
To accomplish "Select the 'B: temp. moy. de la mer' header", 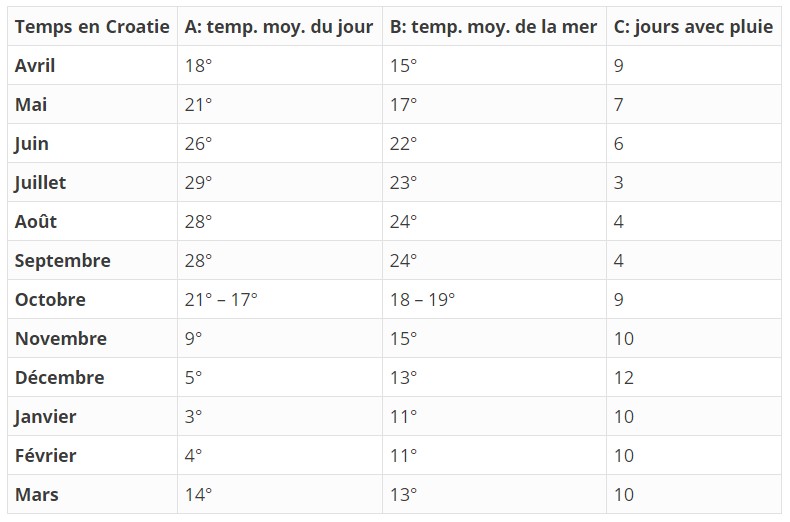I will (494, 26).
